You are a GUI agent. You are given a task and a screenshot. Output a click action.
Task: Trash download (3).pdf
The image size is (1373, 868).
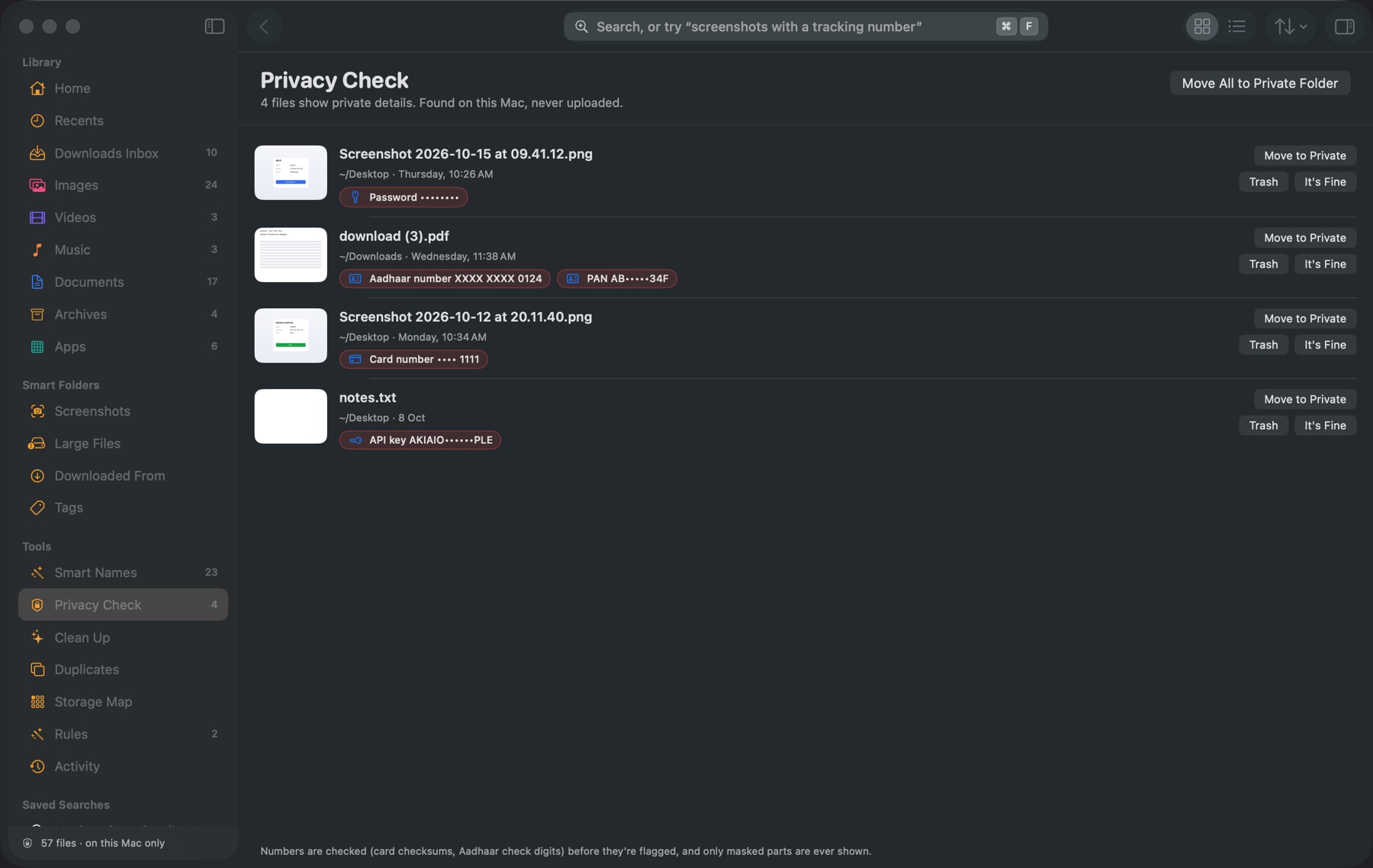[1263, 264]
